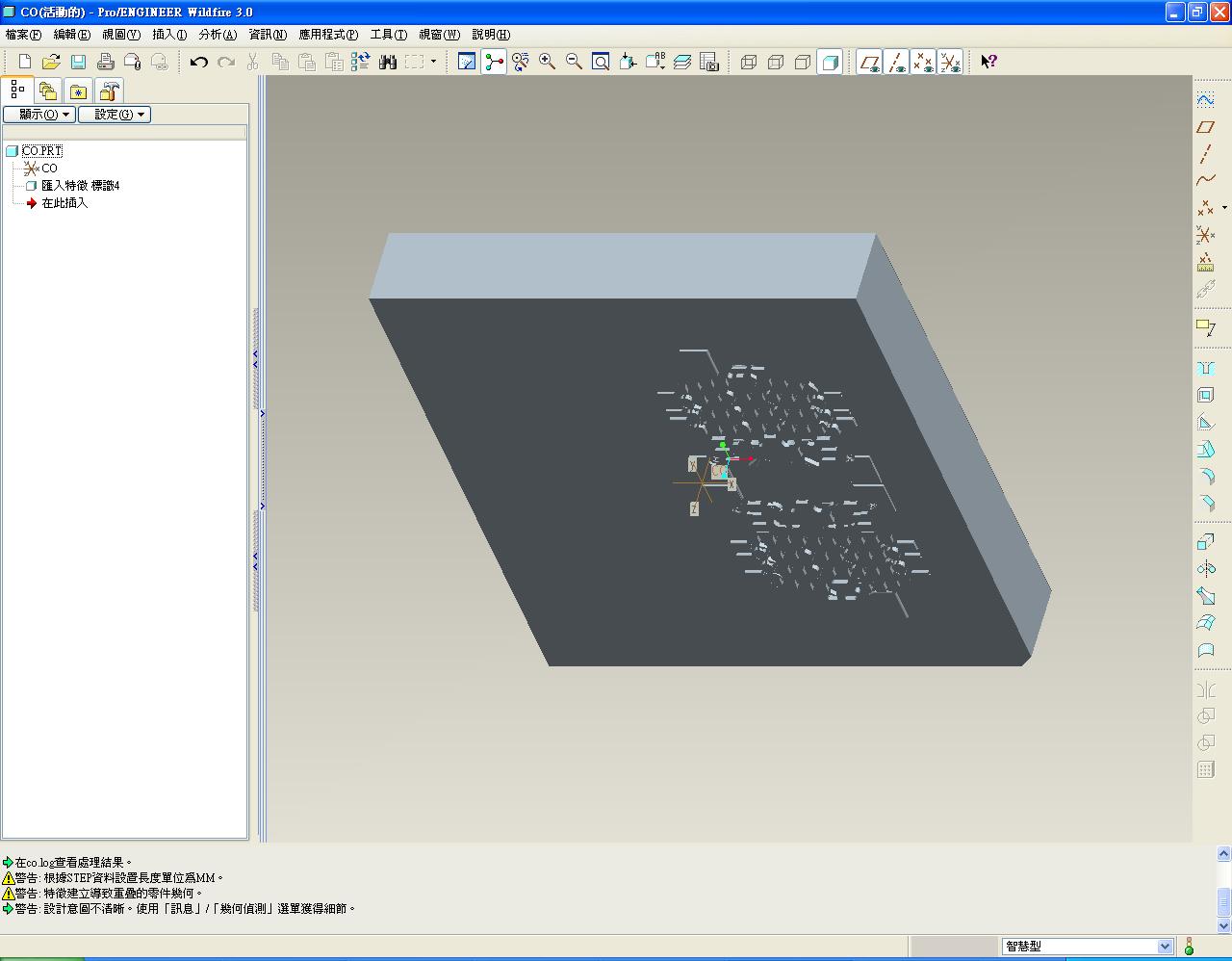Select the 在此插入 insert marker
The image size is (1232, 961).
(64, 203)
